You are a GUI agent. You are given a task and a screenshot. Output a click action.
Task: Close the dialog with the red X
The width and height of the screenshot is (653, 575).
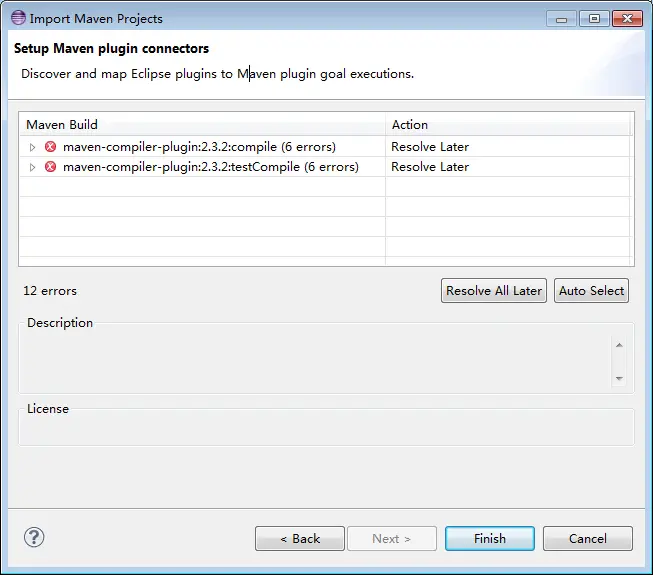click(627, 19)
